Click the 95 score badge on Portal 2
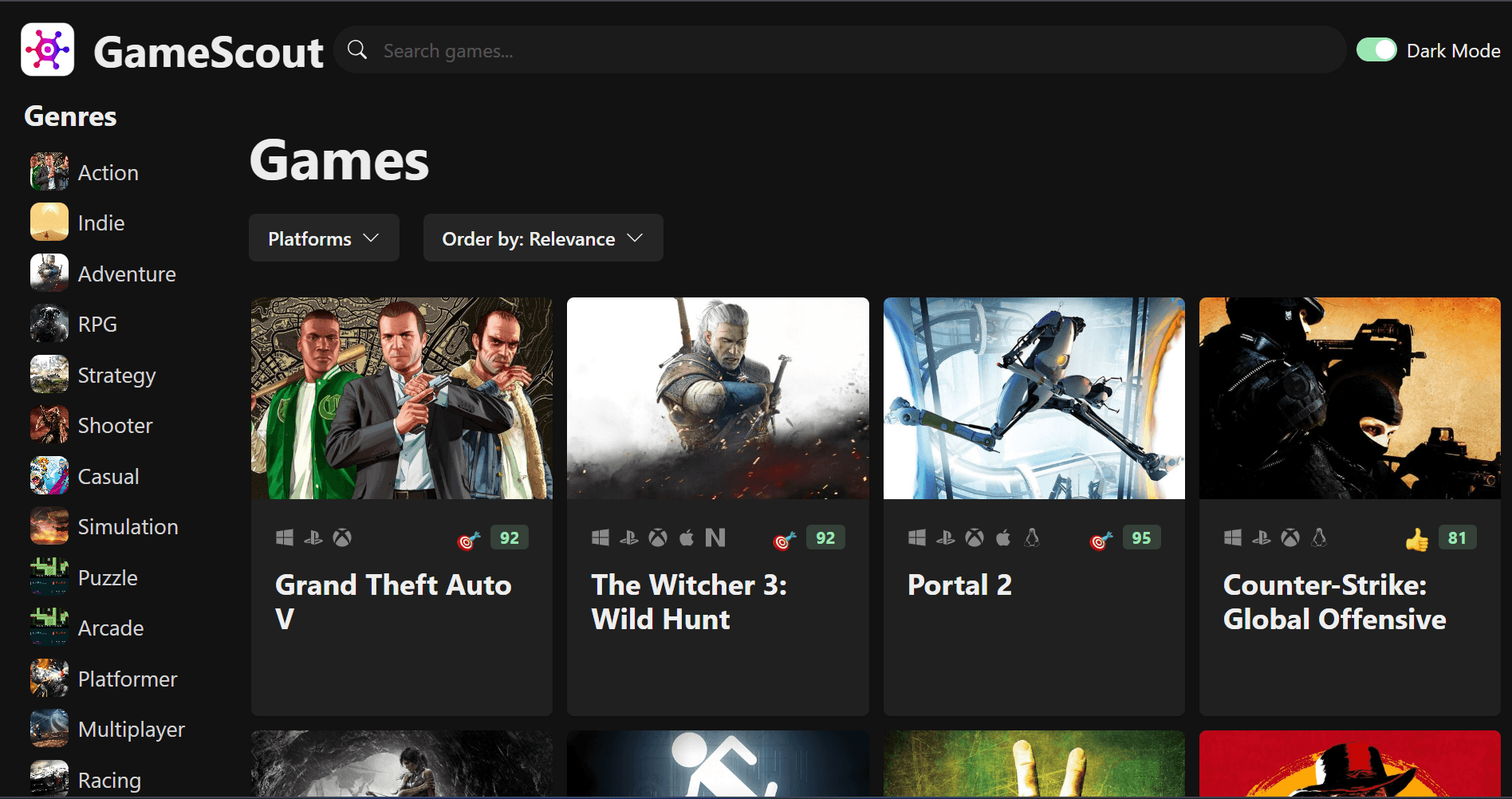This screenshot has width=1512, height=799. (x=1141, y=538)
